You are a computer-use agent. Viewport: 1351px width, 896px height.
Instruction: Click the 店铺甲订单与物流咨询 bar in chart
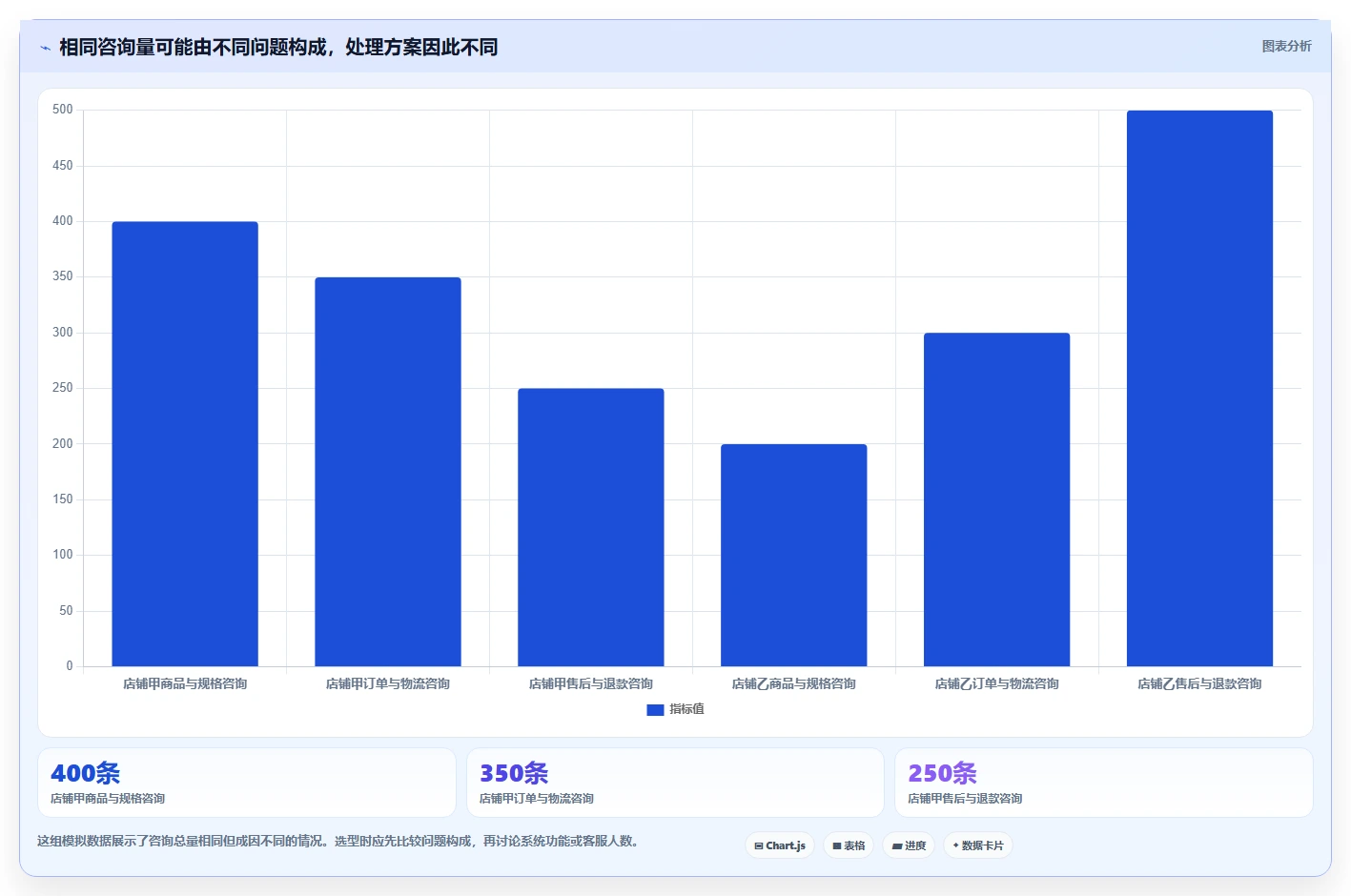[x=388, y=472]
